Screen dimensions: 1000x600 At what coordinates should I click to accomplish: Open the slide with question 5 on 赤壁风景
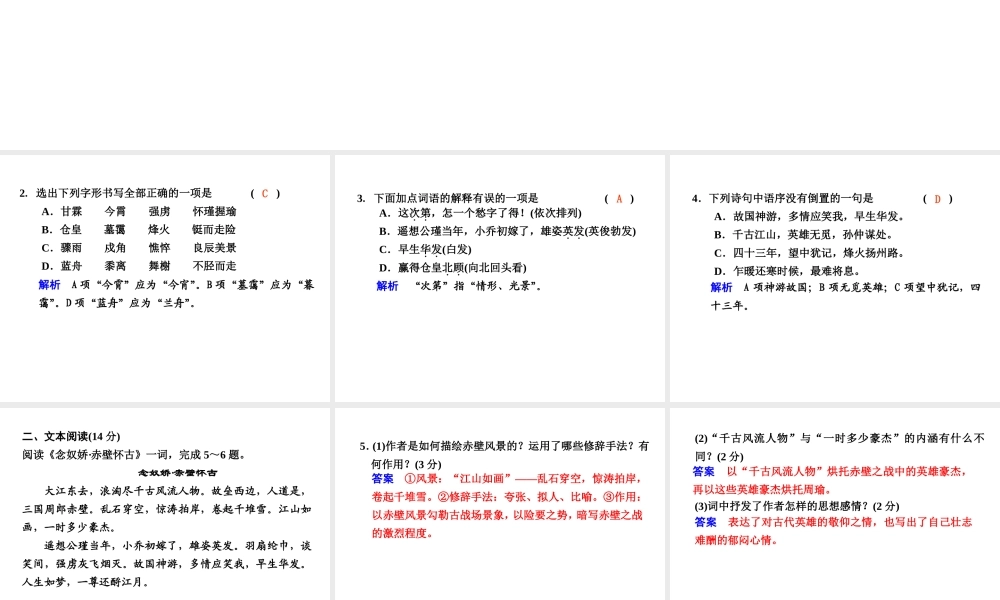coord(499,504)
